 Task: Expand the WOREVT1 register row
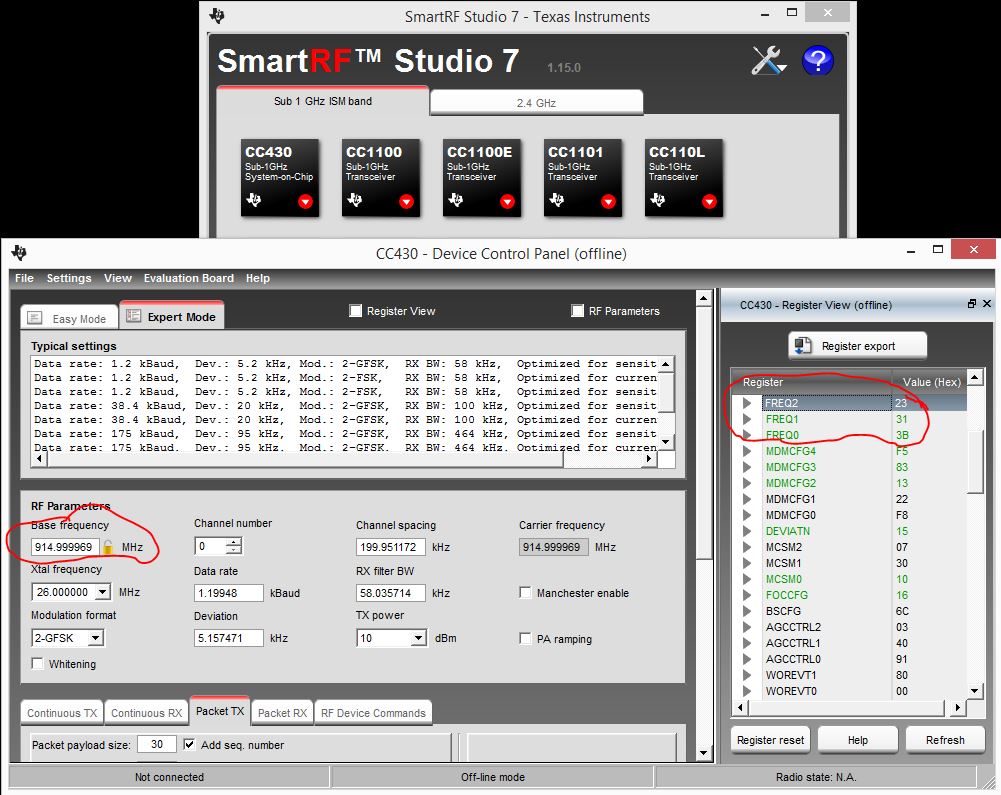coord(747,675)
